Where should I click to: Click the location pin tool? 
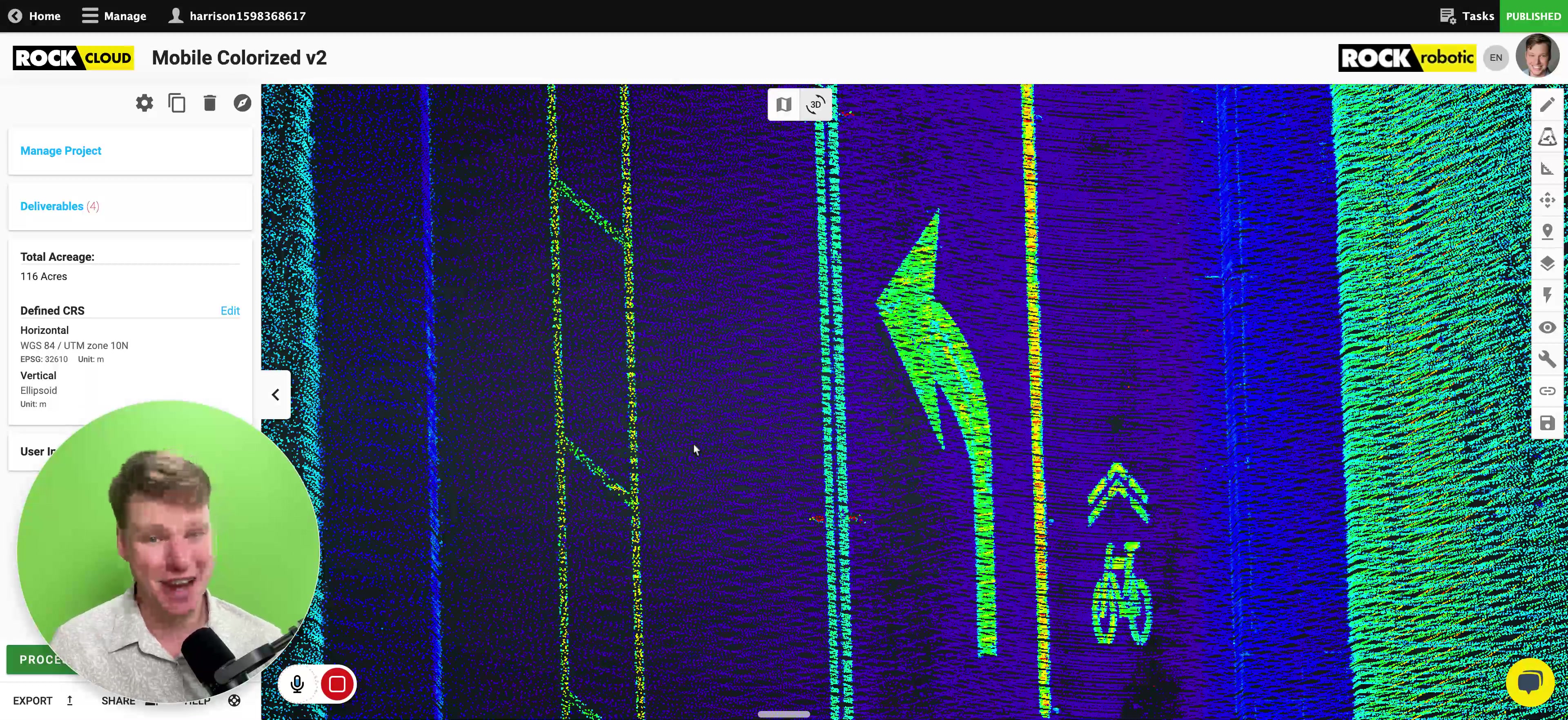(1547, 232)
